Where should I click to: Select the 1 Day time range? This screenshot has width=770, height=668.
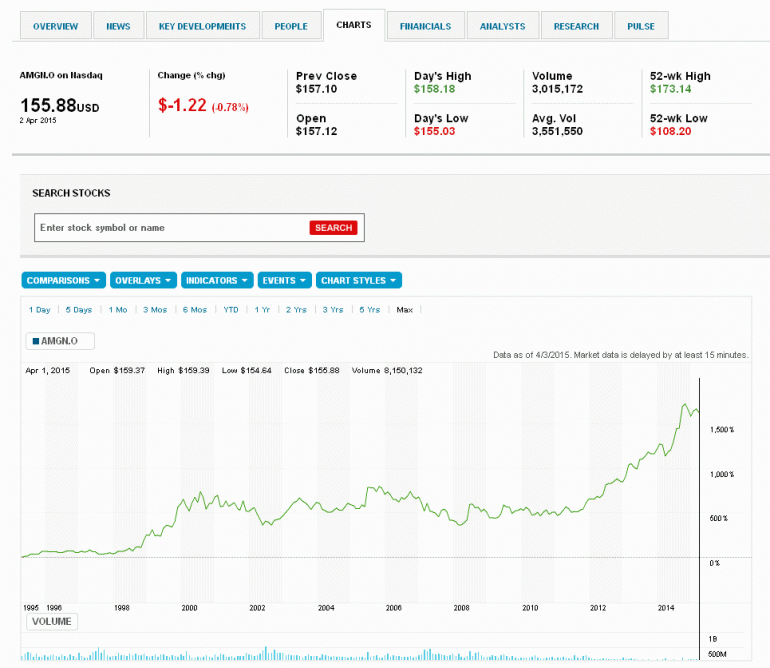point(39,310)
